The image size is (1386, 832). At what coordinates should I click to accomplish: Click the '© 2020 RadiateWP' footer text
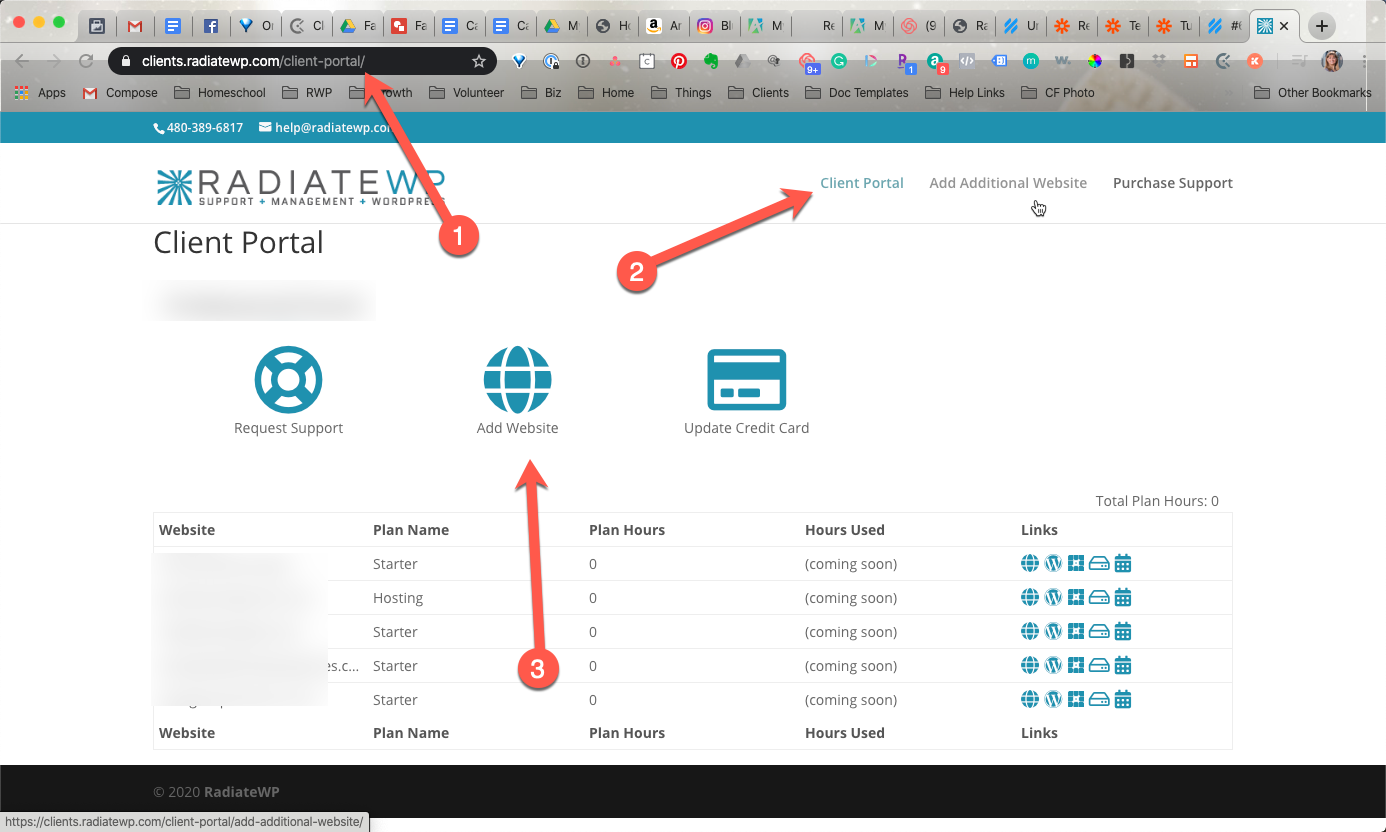[217, 792]
